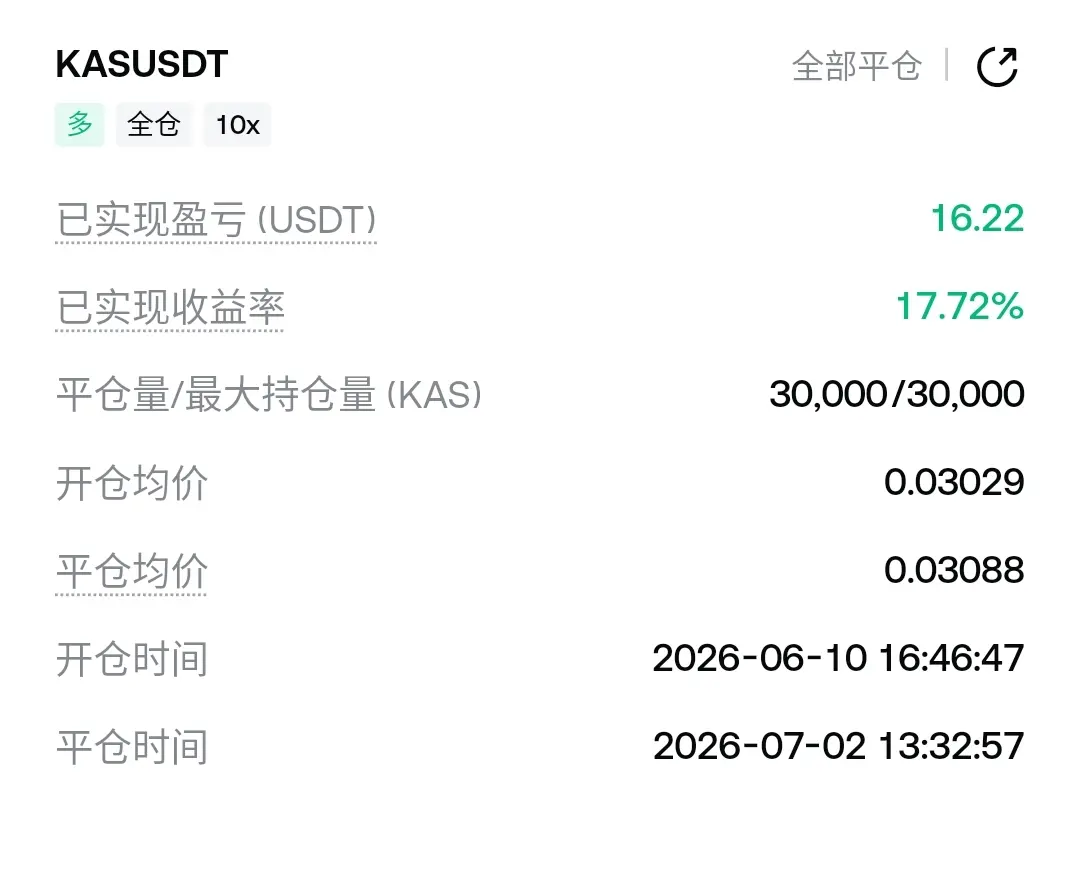Tap the KASUSDT pair title
This screenshot has height=896, width=1080.
(x=142, y=64)
